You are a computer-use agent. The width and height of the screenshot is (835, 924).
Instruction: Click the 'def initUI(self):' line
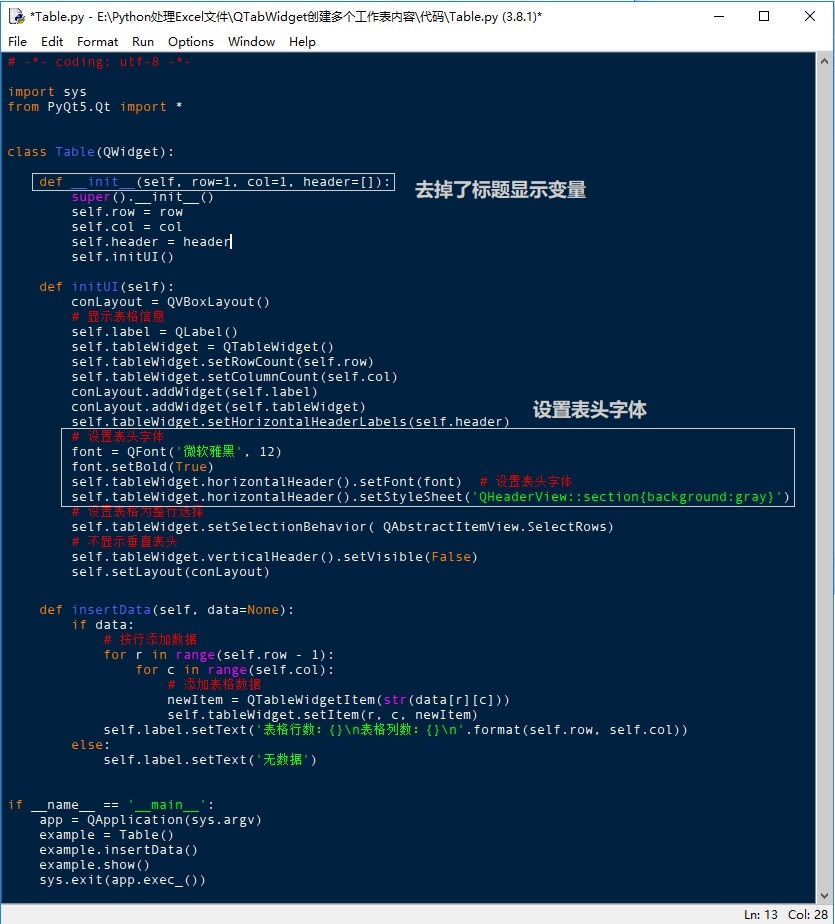coord(106,287)
